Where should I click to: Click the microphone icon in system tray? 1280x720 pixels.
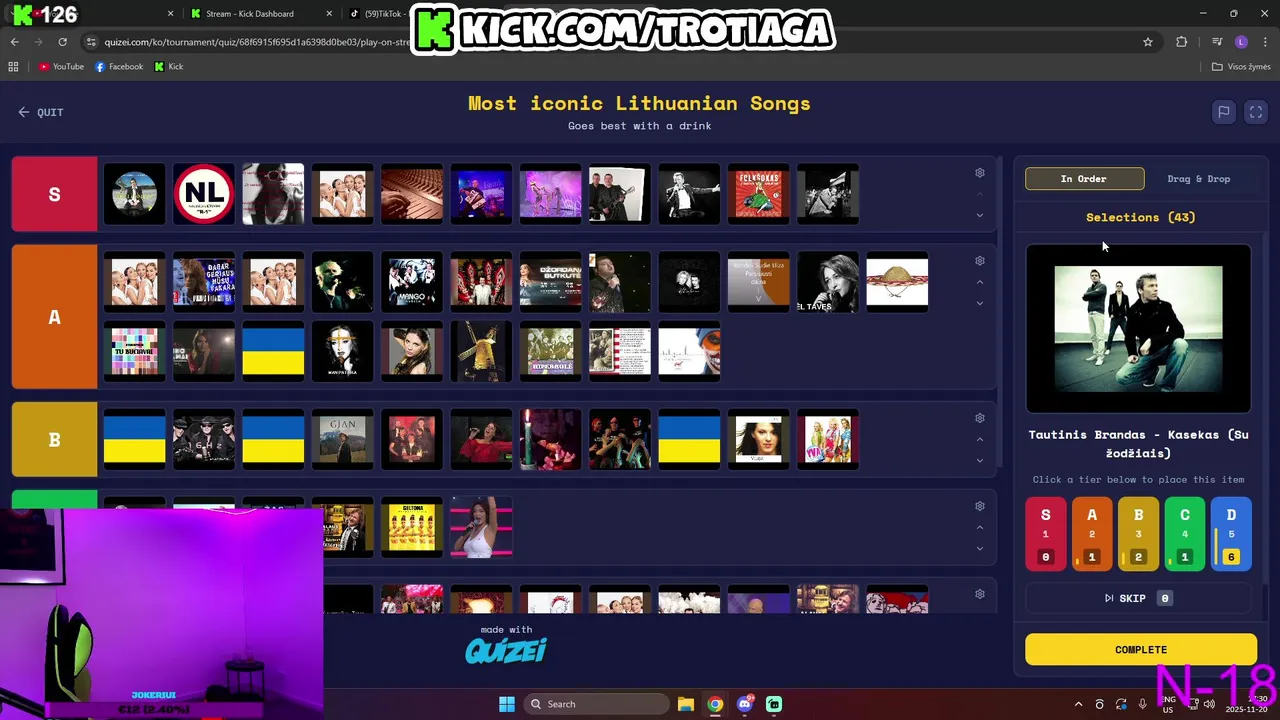1143,704
